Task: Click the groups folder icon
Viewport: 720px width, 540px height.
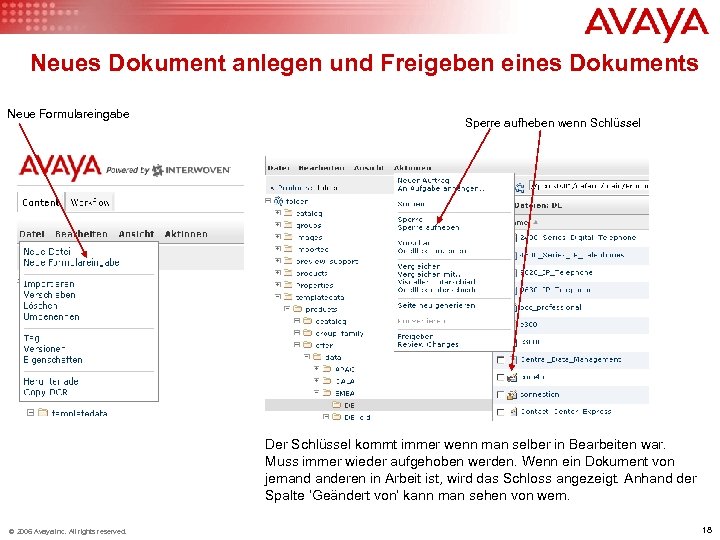Action: [288, 225]
